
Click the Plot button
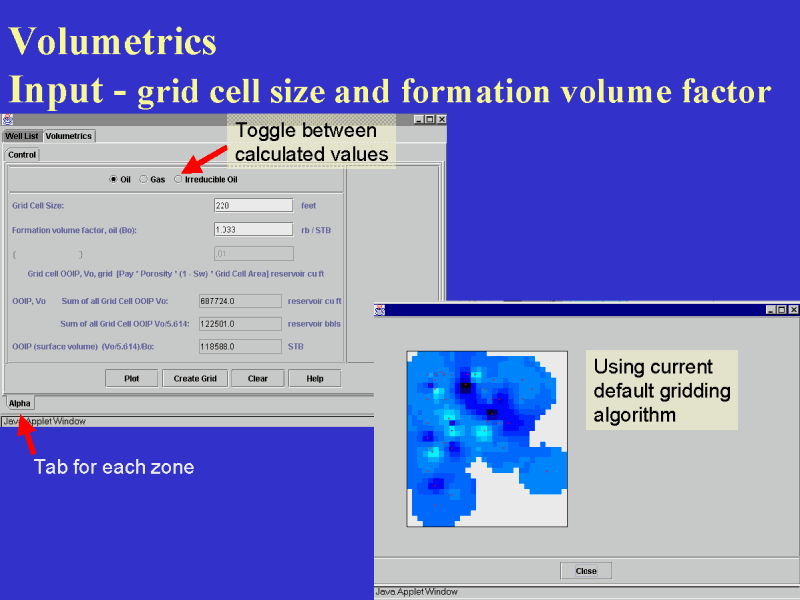[x=131, y=379]
